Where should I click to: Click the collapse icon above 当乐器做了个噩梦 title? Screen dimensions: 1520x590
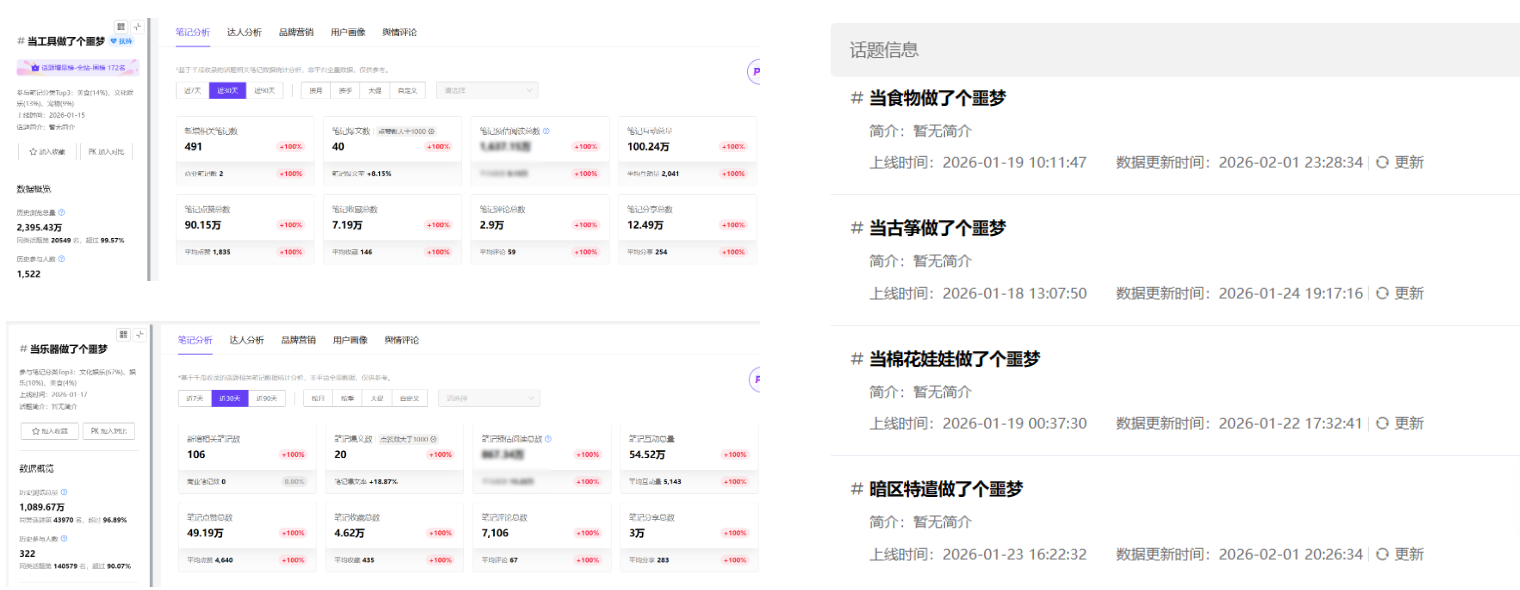click(139, 334)
